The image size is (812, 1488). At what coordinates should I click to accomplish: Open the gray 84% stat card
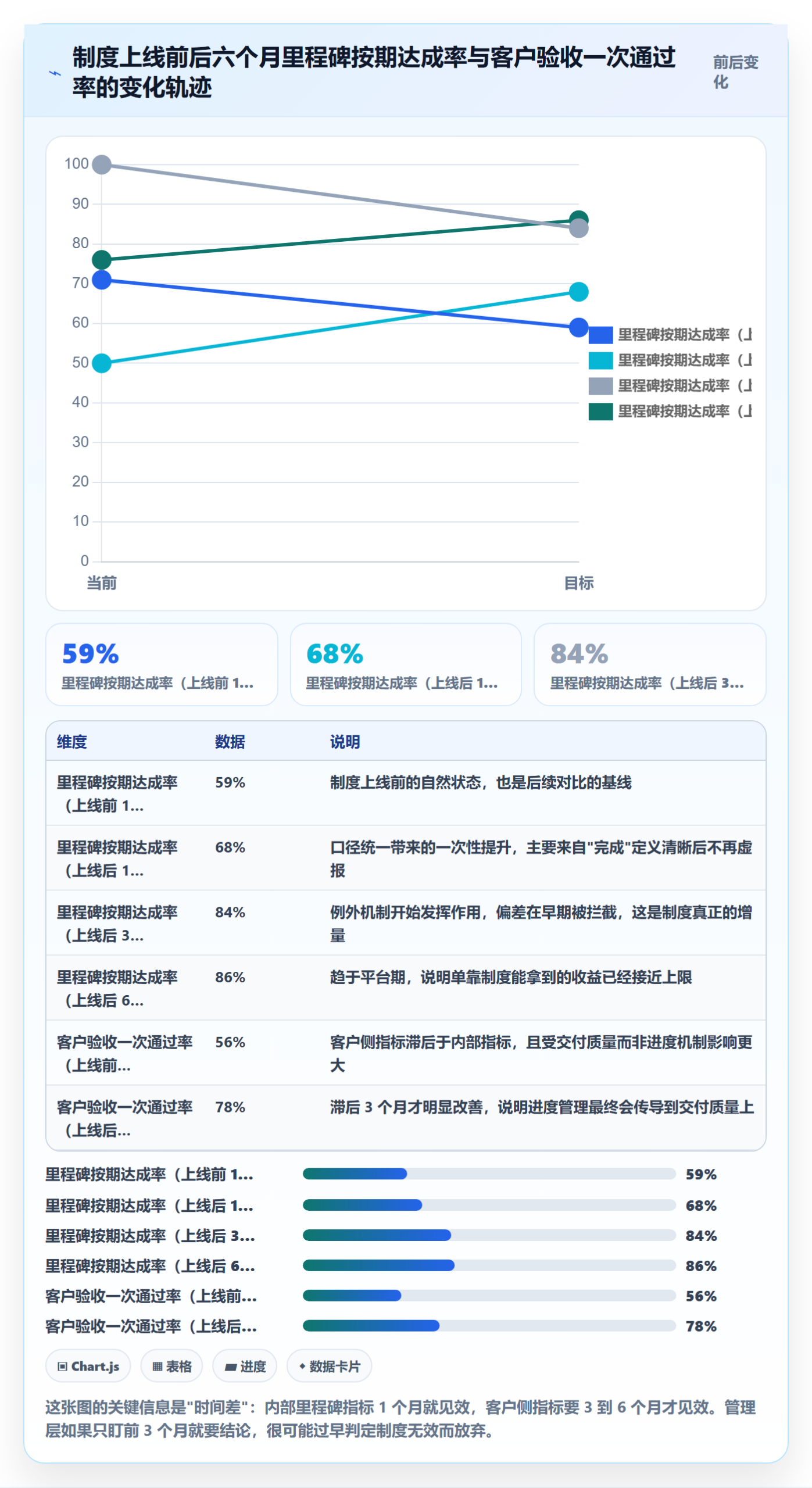[x=650, y=664]
